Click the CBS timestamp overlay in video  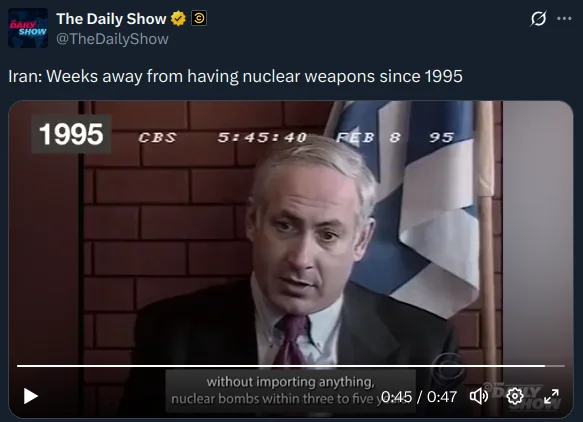[x=296, y=138]
